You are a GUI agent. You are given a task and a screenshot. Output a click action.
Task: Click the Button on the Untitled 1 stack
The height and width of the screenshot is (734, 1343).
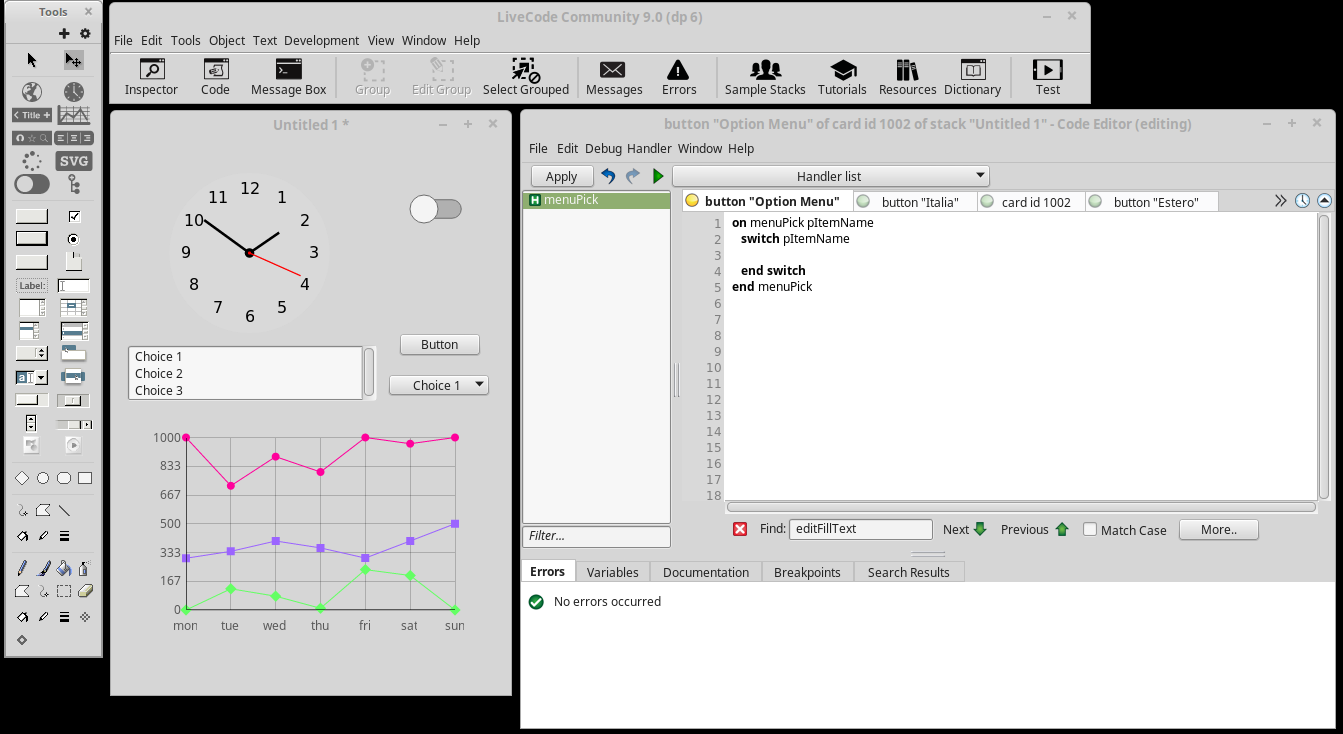pos(439,344)
